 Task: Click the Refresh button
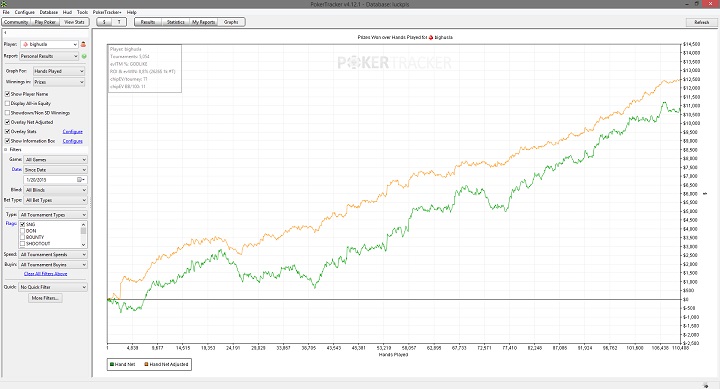pos(701,22)
